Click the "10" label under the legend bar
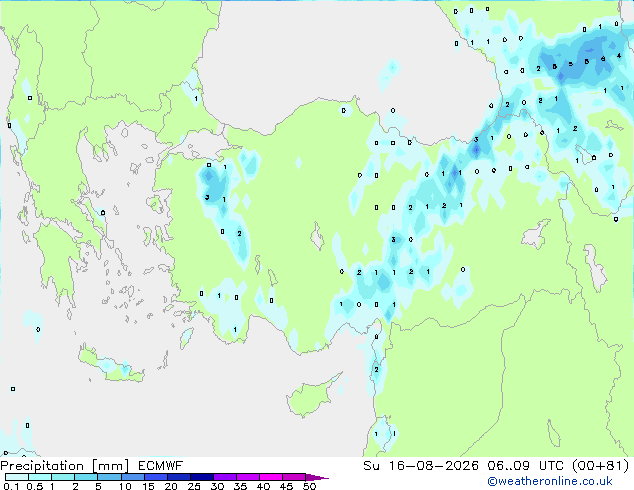The width and height of the screenshot is (634, 490). pos(125,486)
